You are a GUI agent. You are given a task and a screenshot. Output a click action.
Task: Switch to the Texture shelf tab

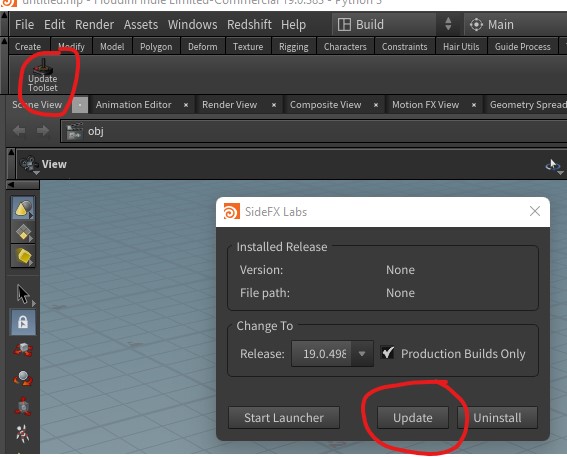pos(248,47)
